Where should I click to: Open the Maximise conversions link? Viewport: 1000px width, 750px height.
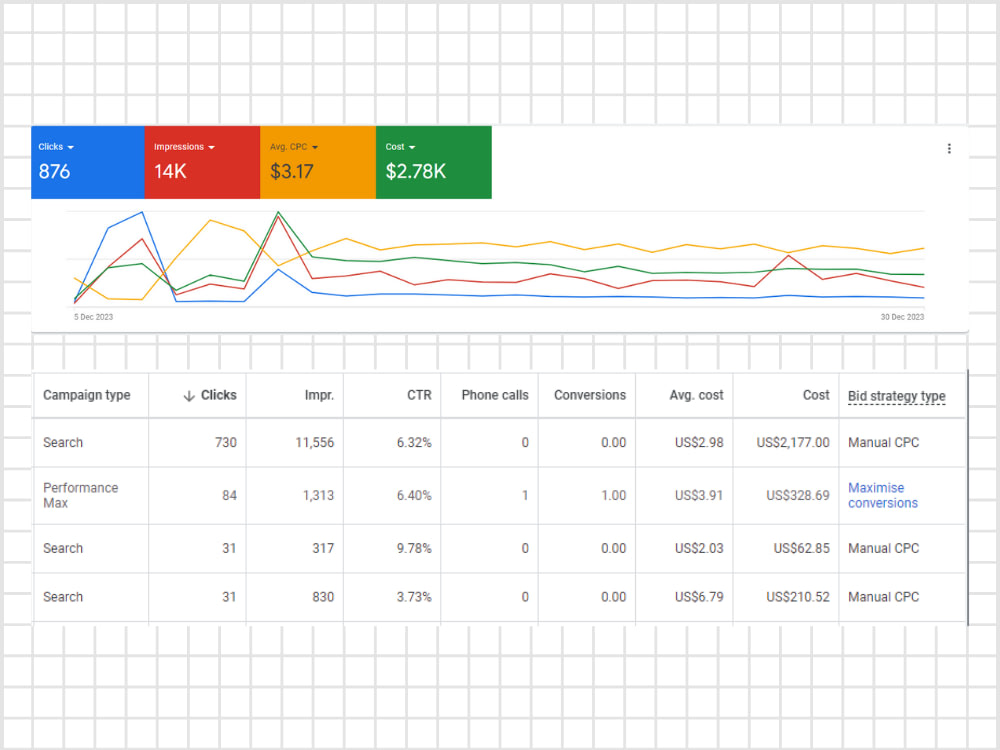pyautogui.click(x=883, y=496)
